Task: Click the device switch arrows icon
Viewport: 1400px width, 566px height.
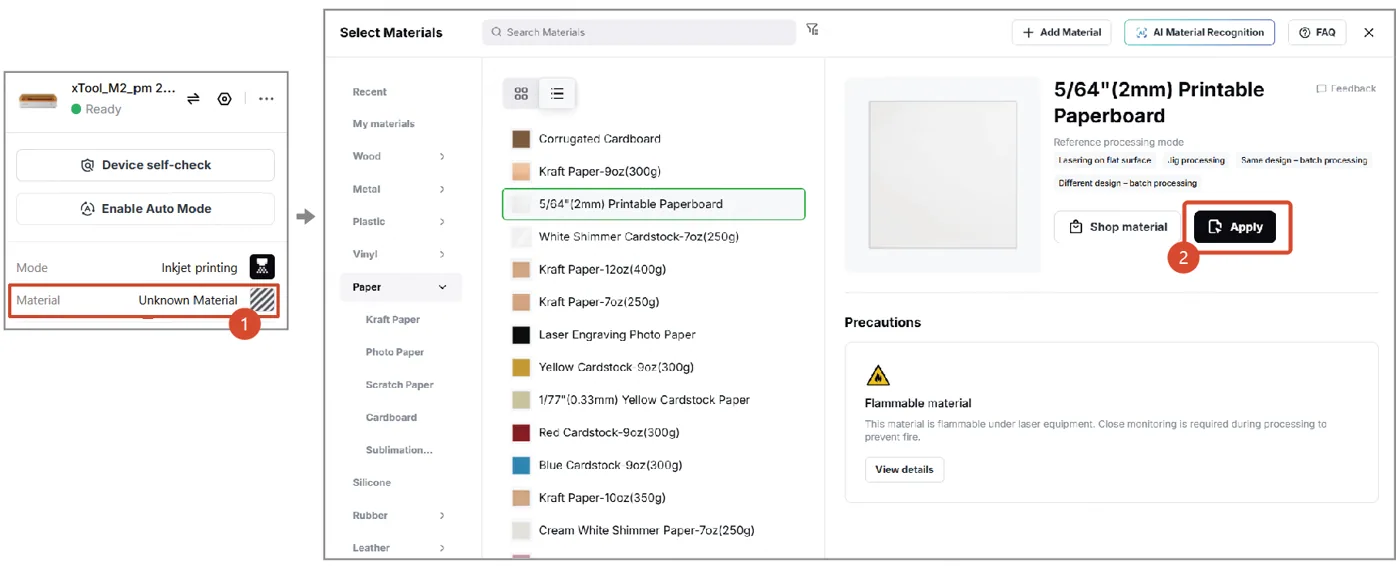Action: tap(194, 99)
